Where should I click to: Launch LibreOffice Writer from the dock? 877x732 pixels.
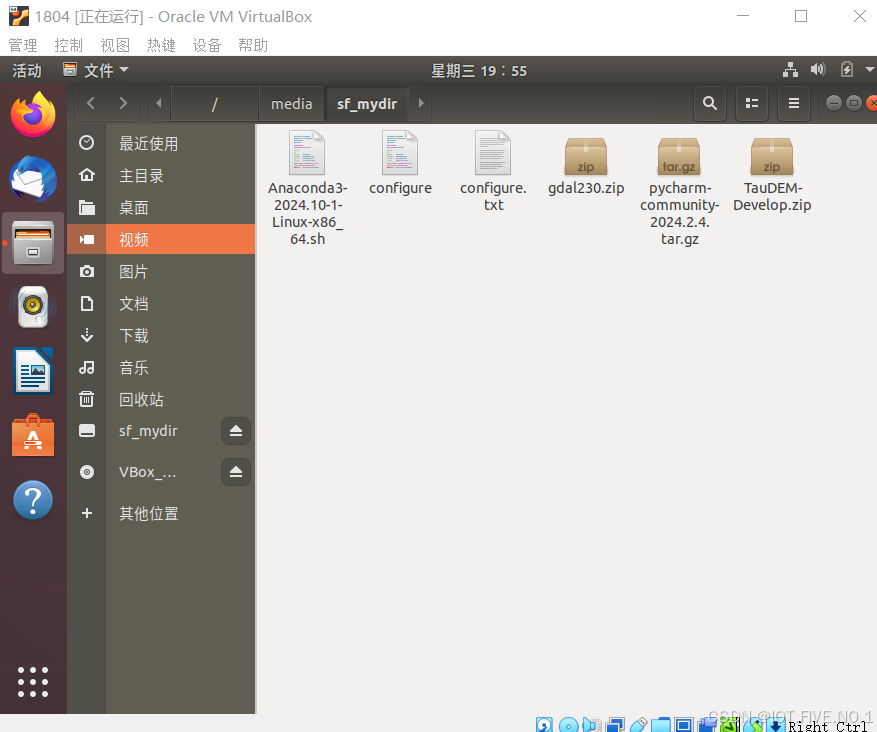(33, 371)
